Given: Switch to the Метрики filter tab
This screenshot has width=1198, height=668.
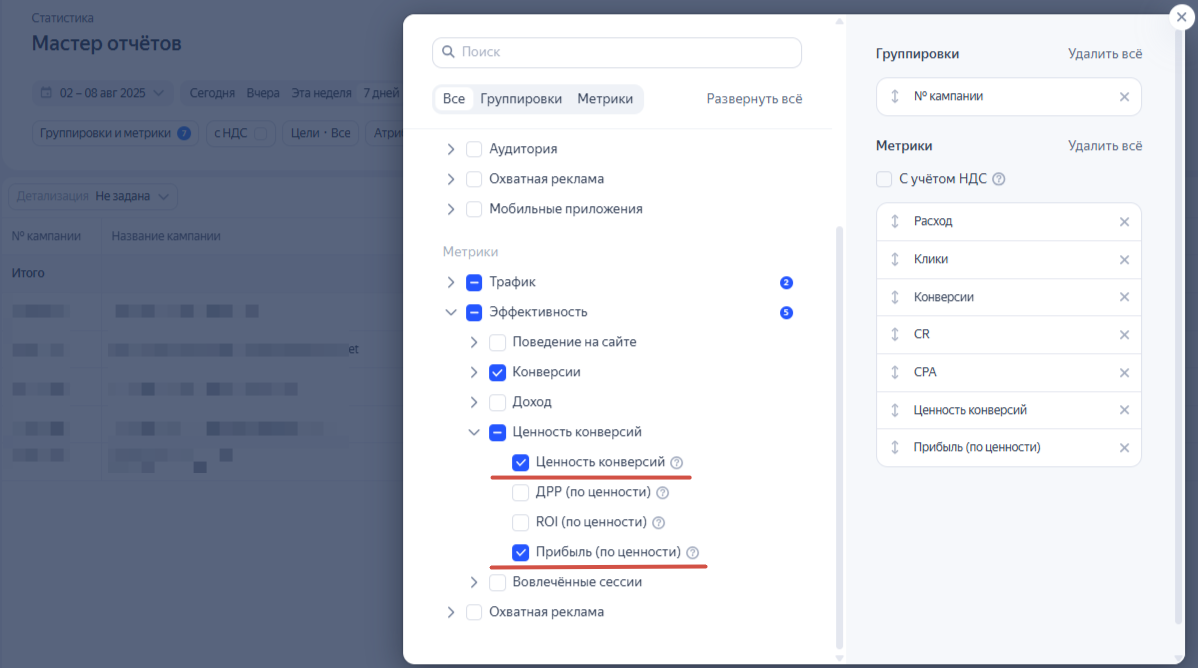Looking at the screenshot, I should [x=607, y=98].
